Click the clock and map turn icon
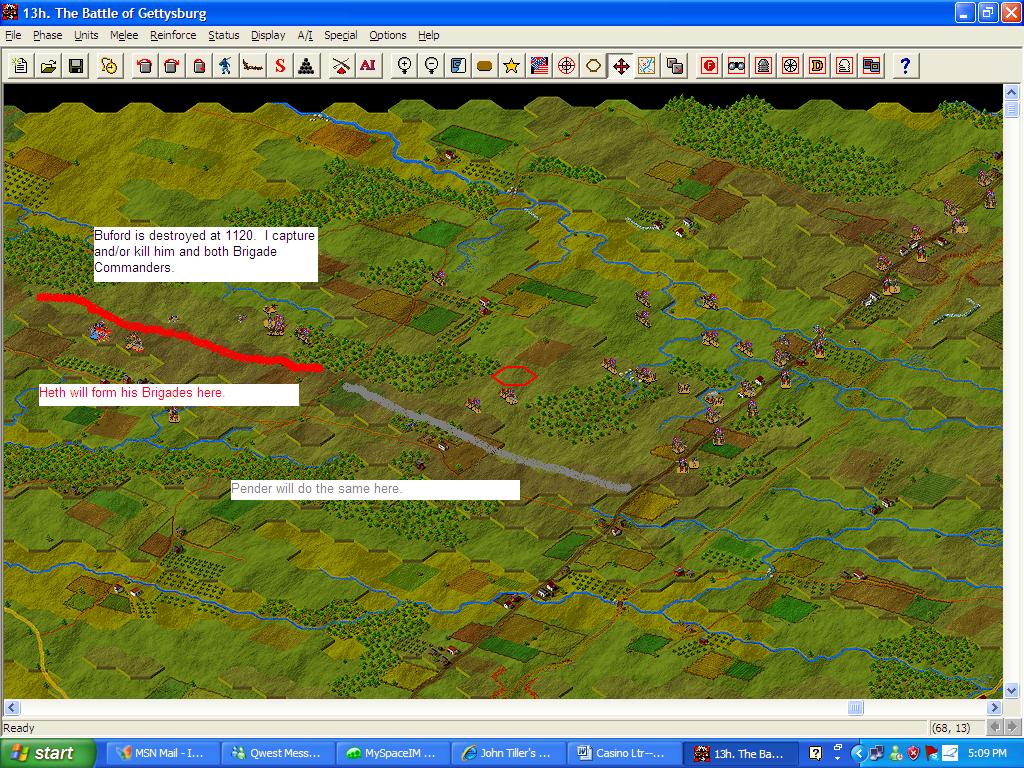Viewport: 1024px width, 768px height. pos(110,66)
